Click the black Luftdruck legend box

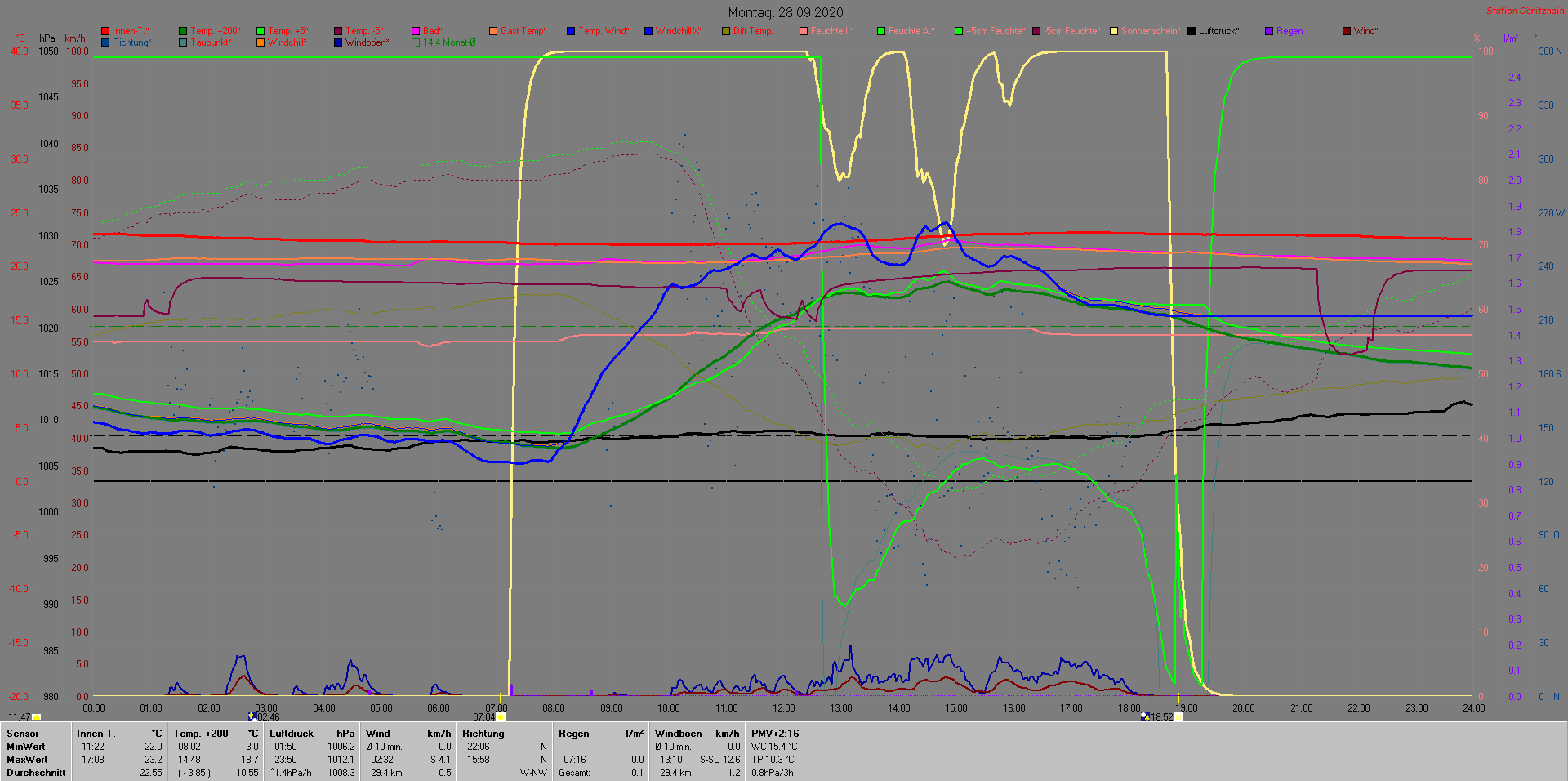[x=1192, y=31]
